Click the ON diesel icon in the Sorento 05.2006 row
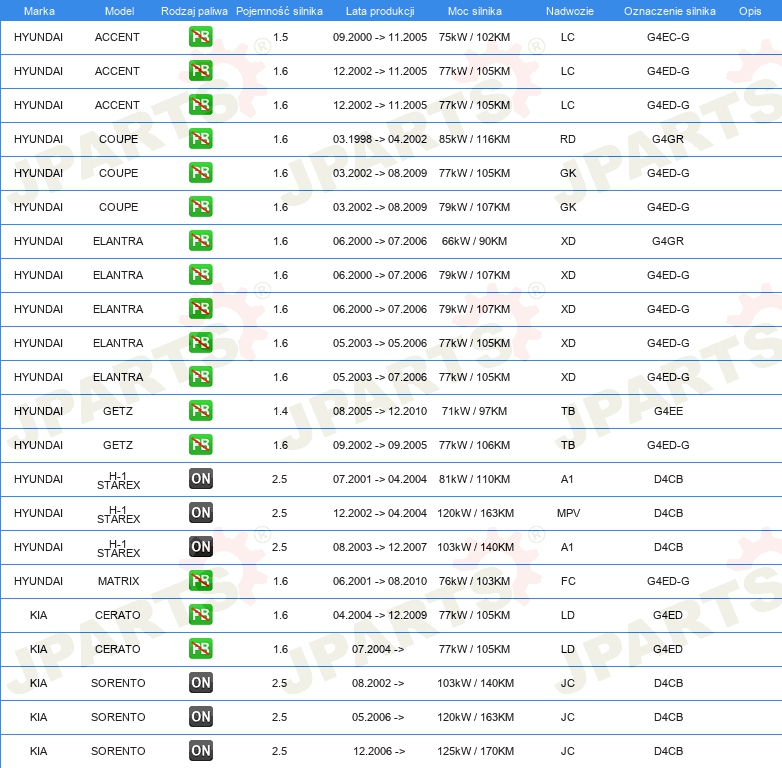This screenshot has height=768, width=782. (x=200, y=717)
